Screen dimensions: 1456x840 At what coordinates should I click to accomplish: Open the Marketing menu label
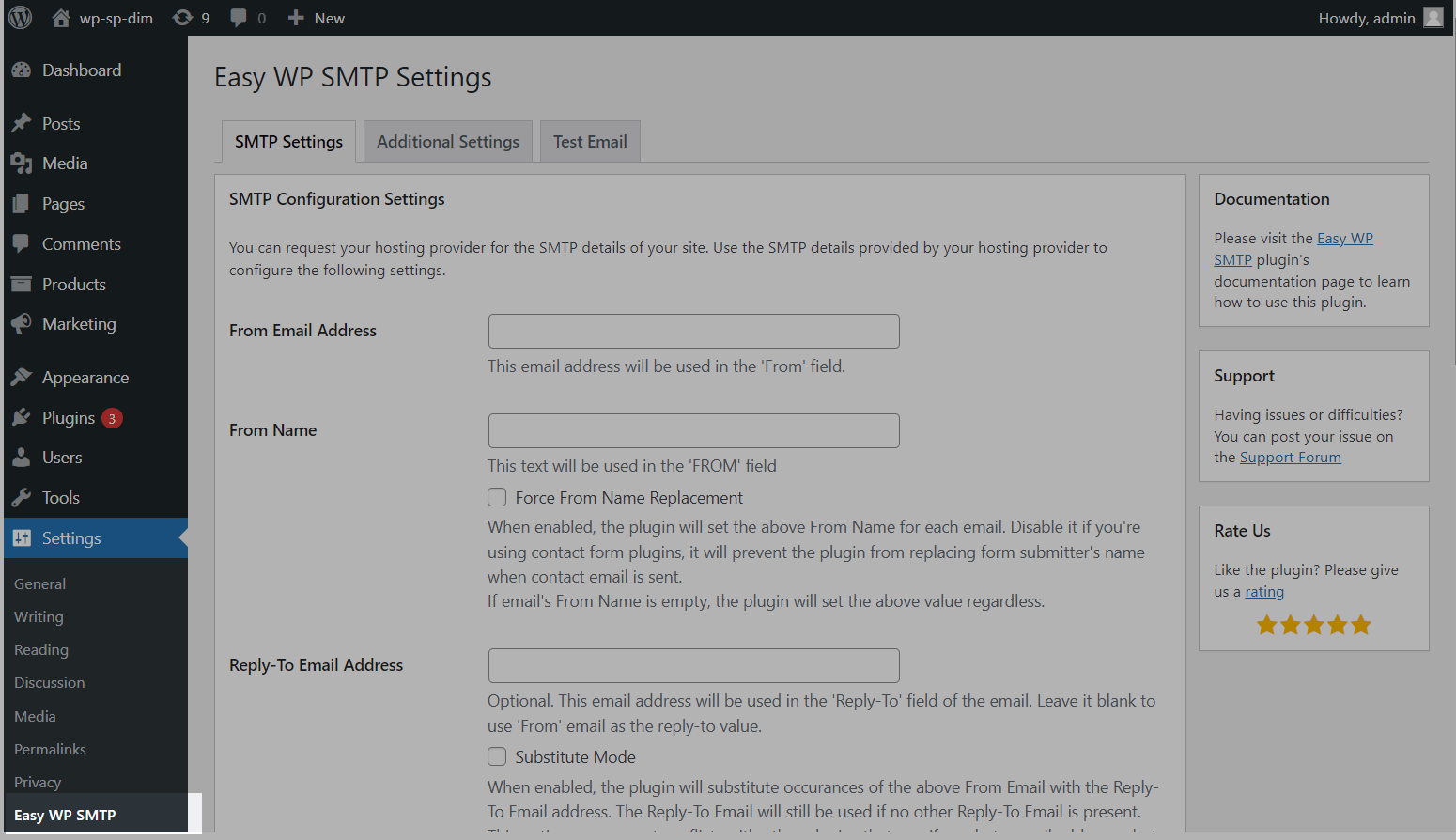(79, 324)
